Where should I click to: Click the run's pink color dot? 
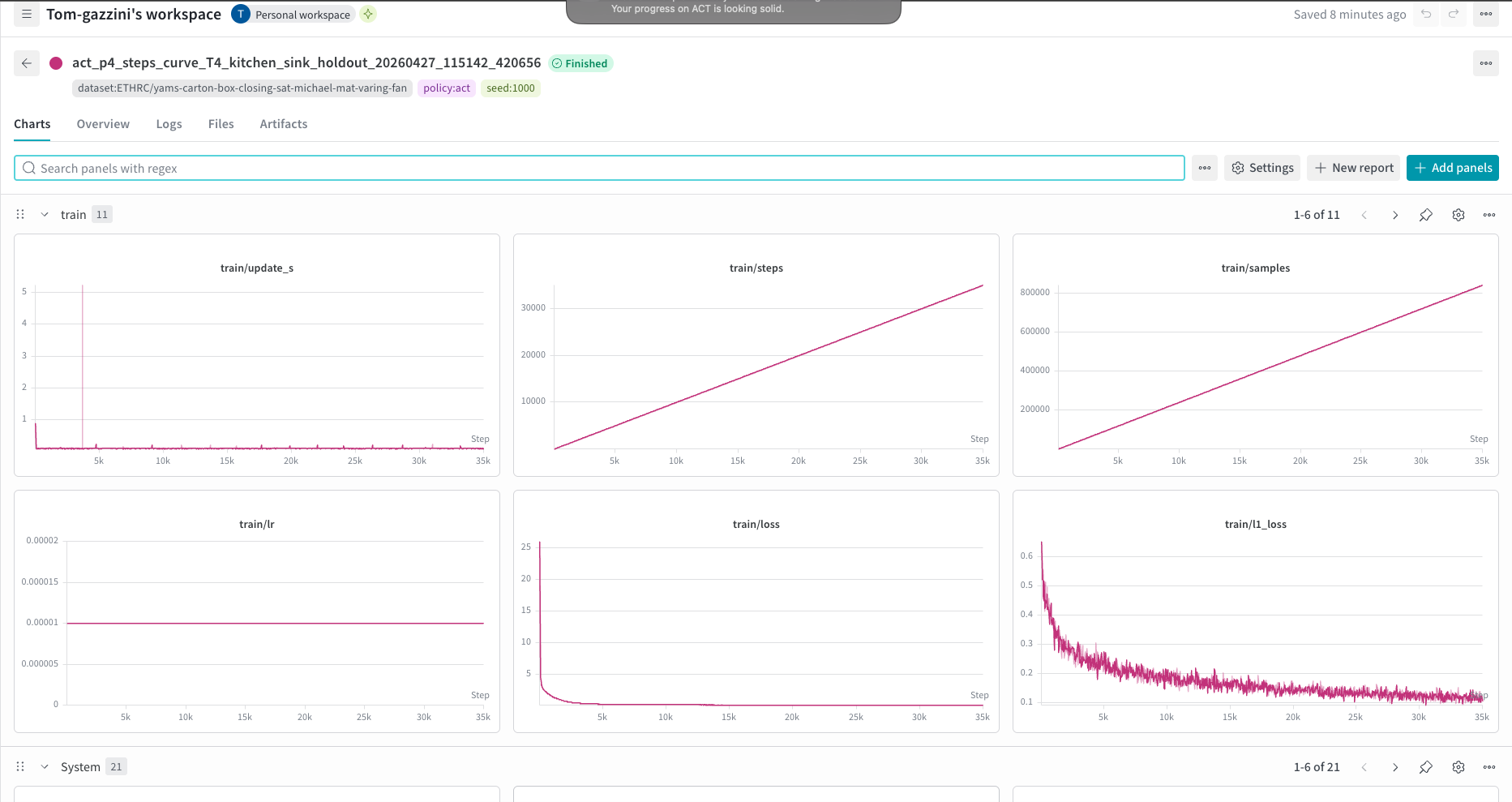point(56,63)
